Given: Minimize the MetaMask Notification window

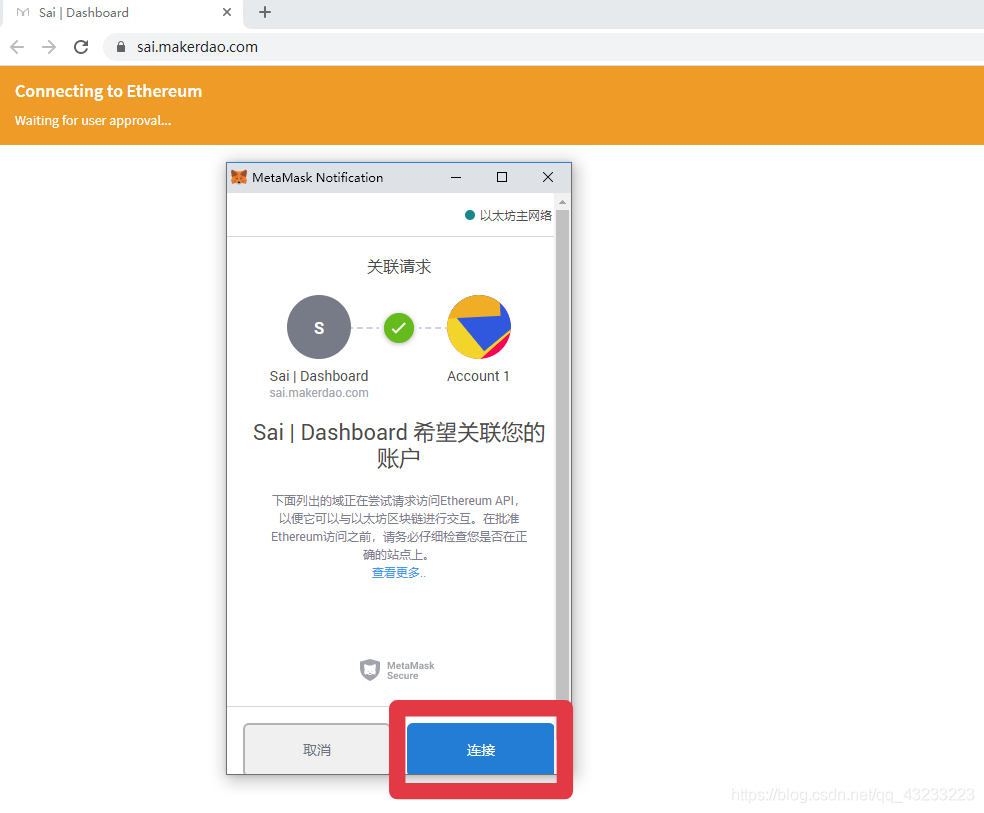Looking at the screenshot, I should click(x=456, y=178).
